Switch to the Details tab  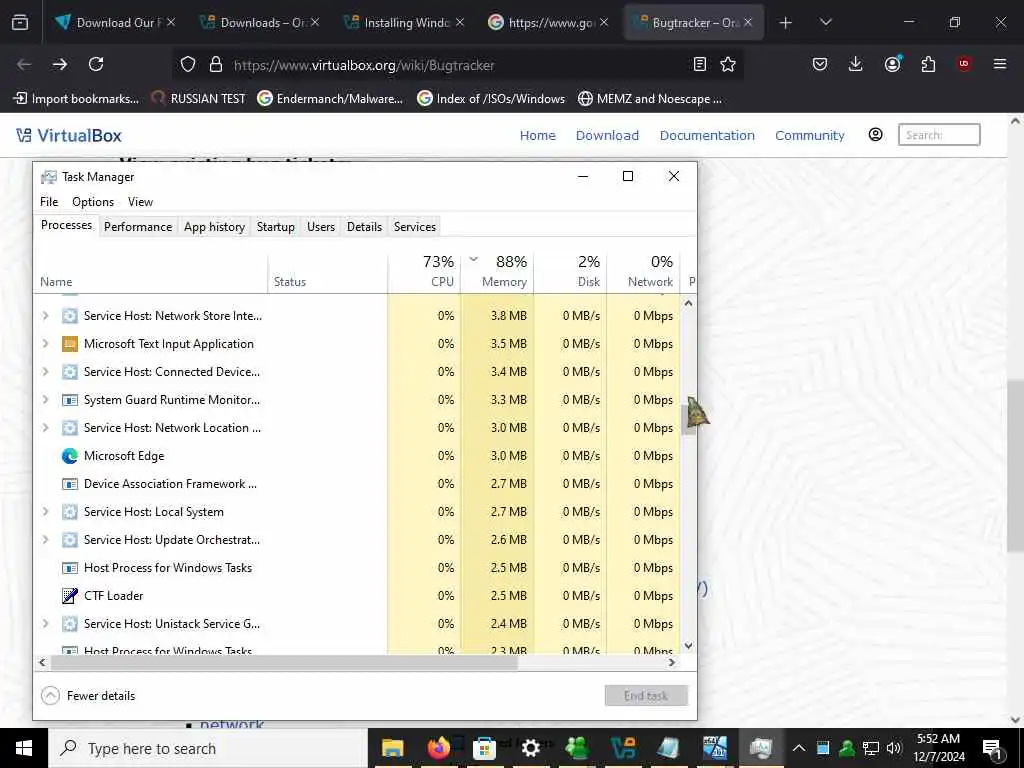click(x=364, y=227)
